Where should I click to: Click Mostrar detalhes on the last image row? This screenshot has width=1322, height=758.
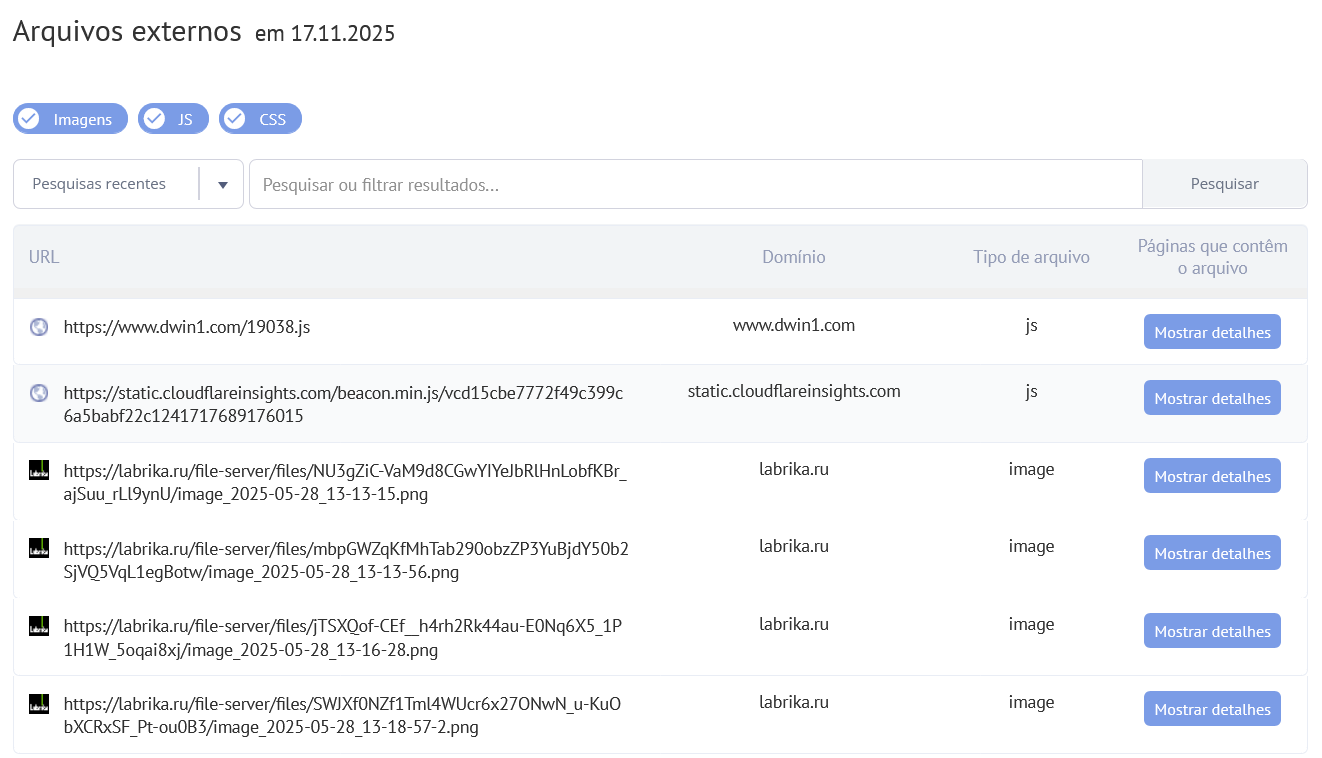click(1212, 708)
